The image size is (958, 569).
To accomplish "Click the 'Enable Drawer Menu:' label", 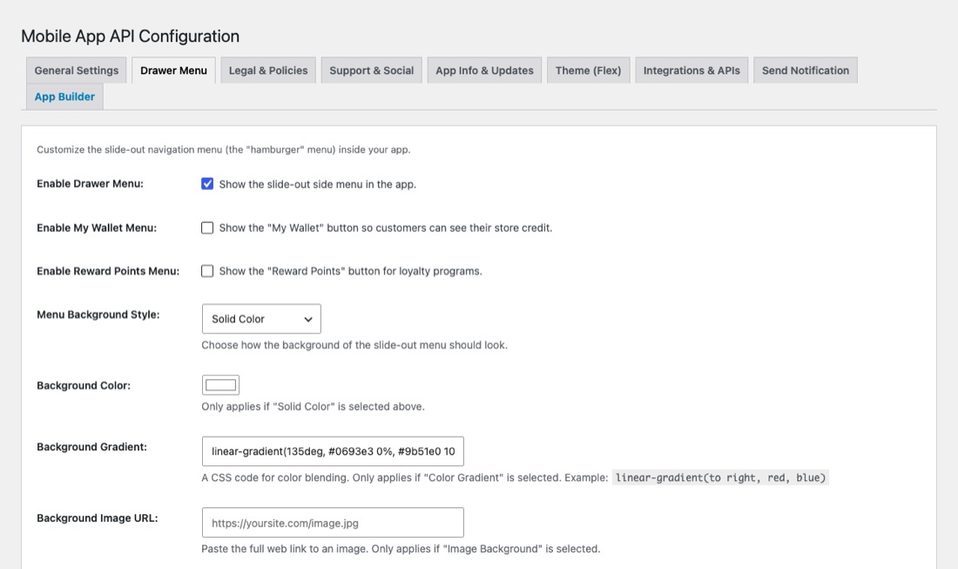I will [x=90, y=184].
